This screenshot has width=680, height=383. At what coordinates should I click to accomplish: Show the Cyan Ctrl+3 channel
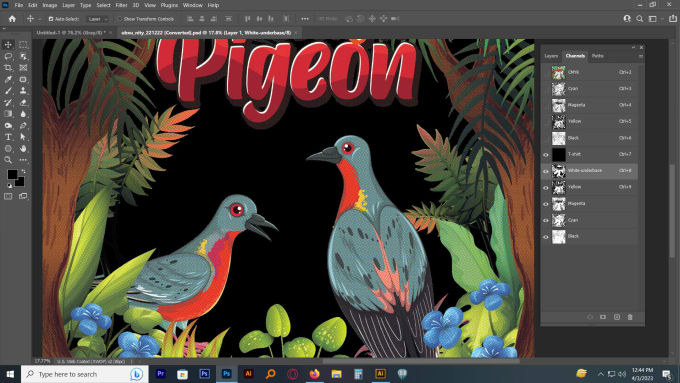(x=546, y=89)
